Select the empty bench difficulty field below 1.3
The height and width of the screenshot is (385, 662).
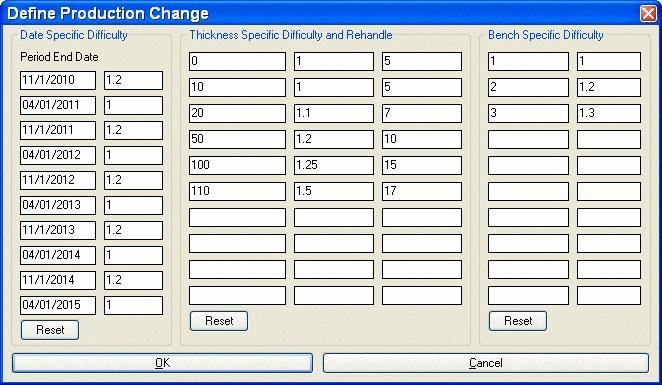coord(609,139)
